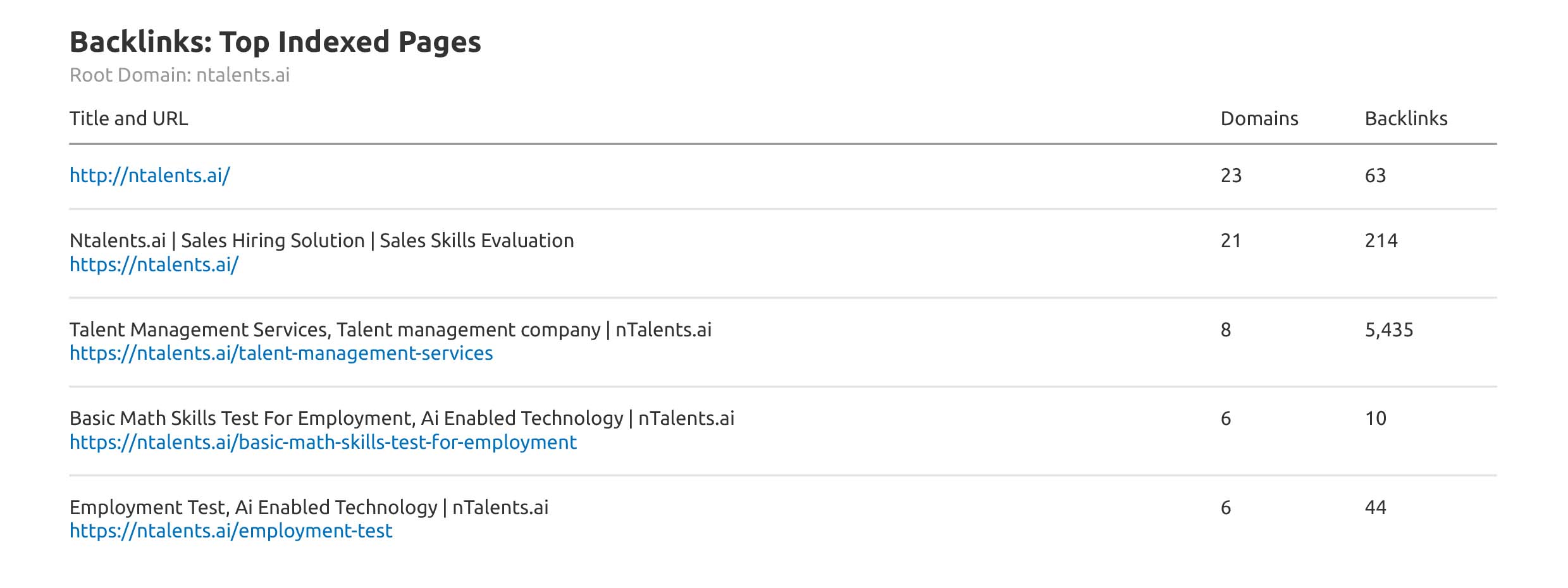Click the domains value 8
Image resolution: width=1568 pixels, height=588 pixels.
point(1226,329)
